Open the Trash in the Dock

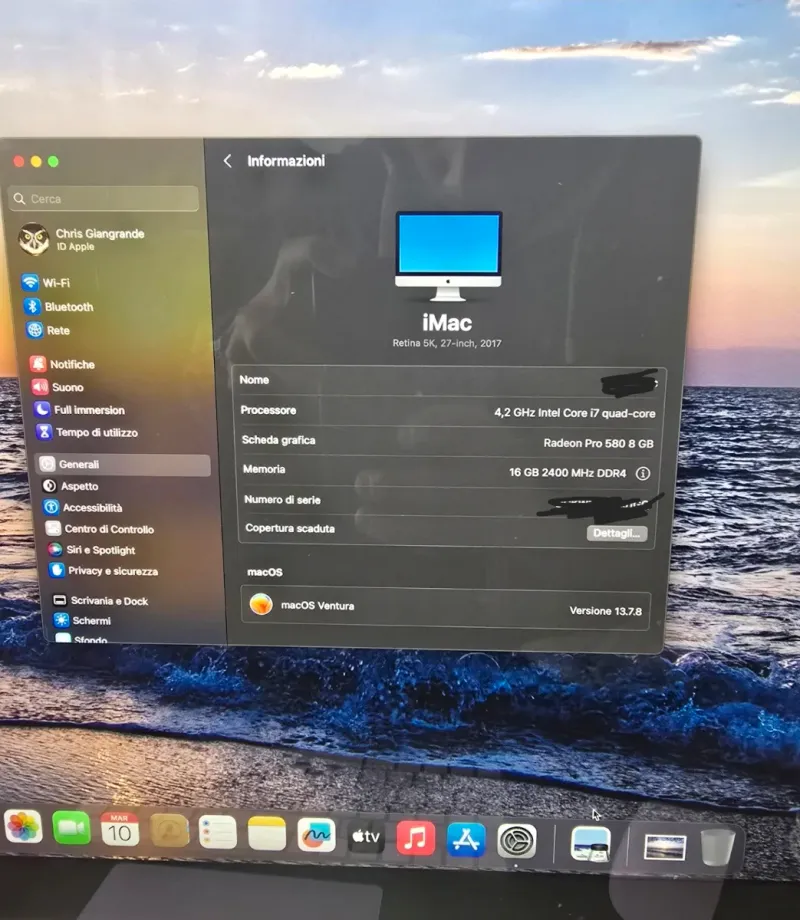(717, 847)
